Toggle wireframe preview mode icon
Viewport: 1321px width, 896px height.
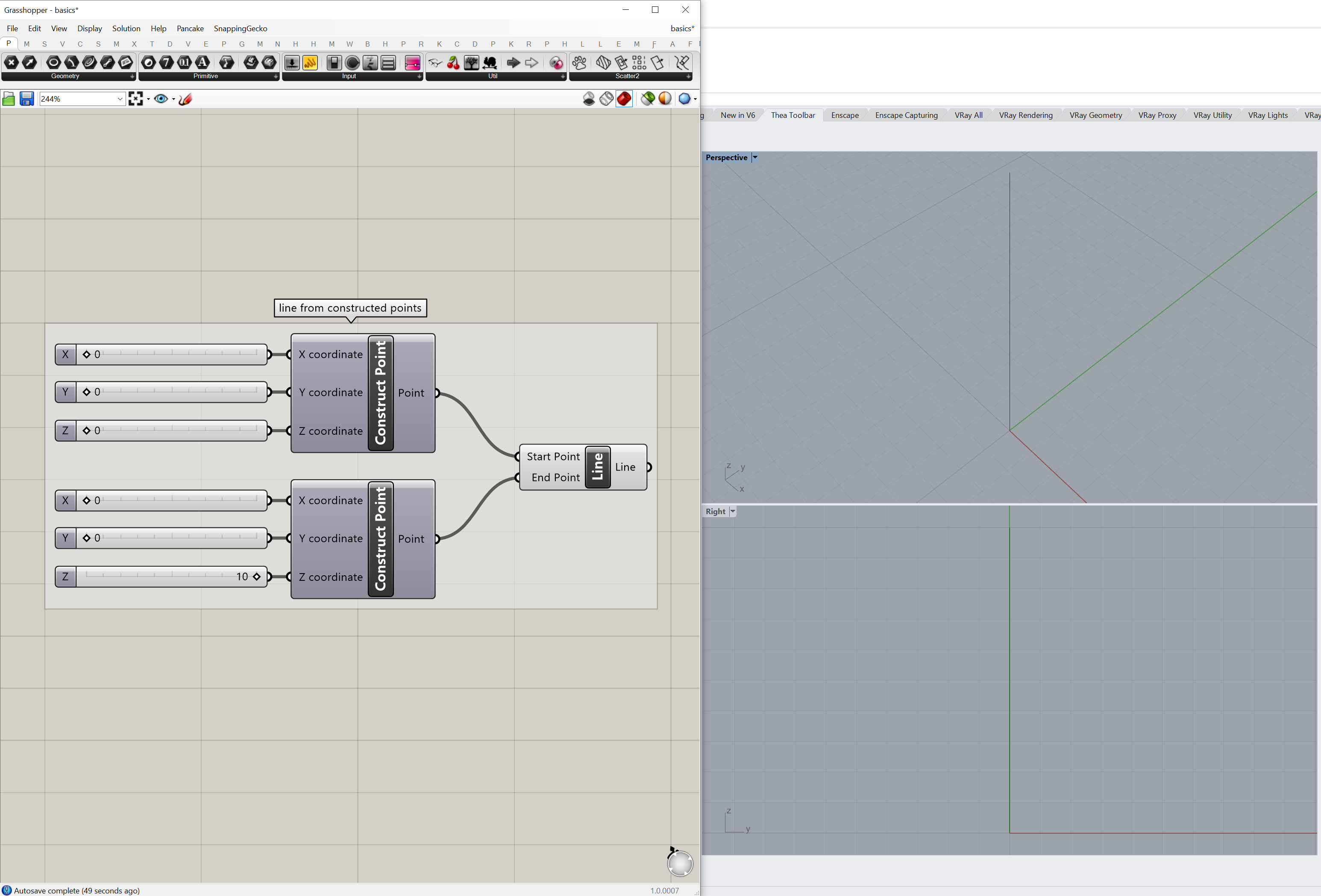click(x=606, y=99)
